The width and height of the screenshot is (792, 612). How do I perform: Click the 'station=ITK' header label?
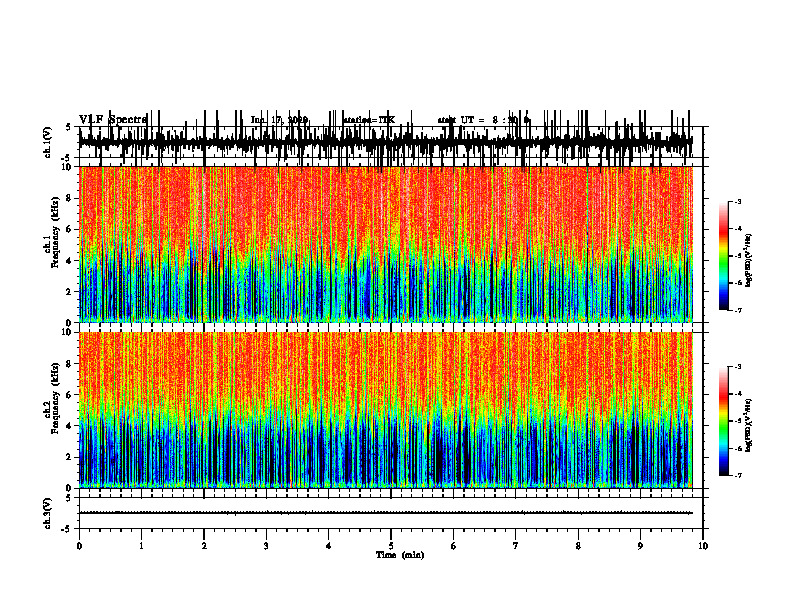tap(369, 120)
